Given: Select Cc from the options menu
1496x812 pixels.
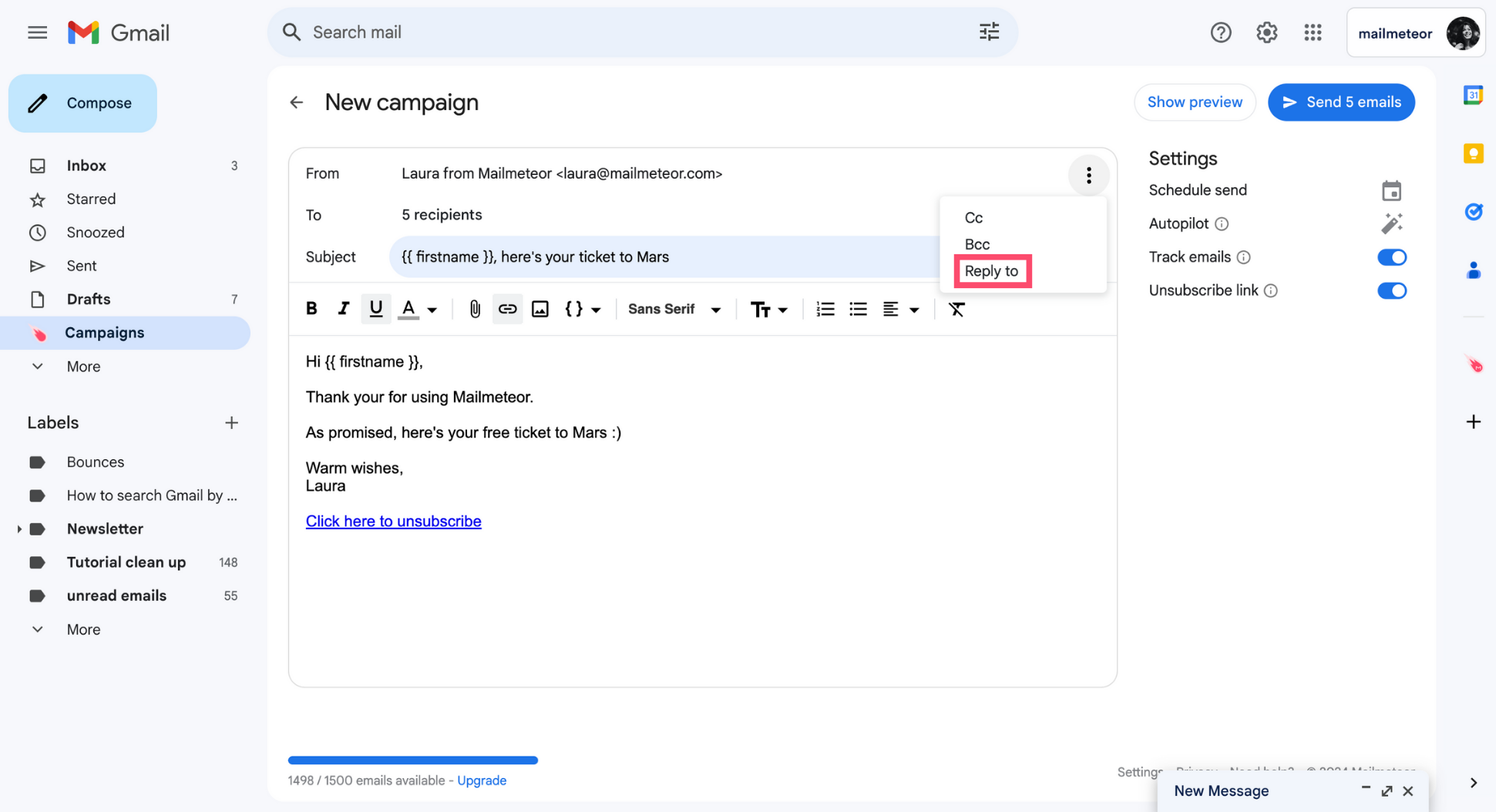Looking at the screenshot, I should 973,218.
